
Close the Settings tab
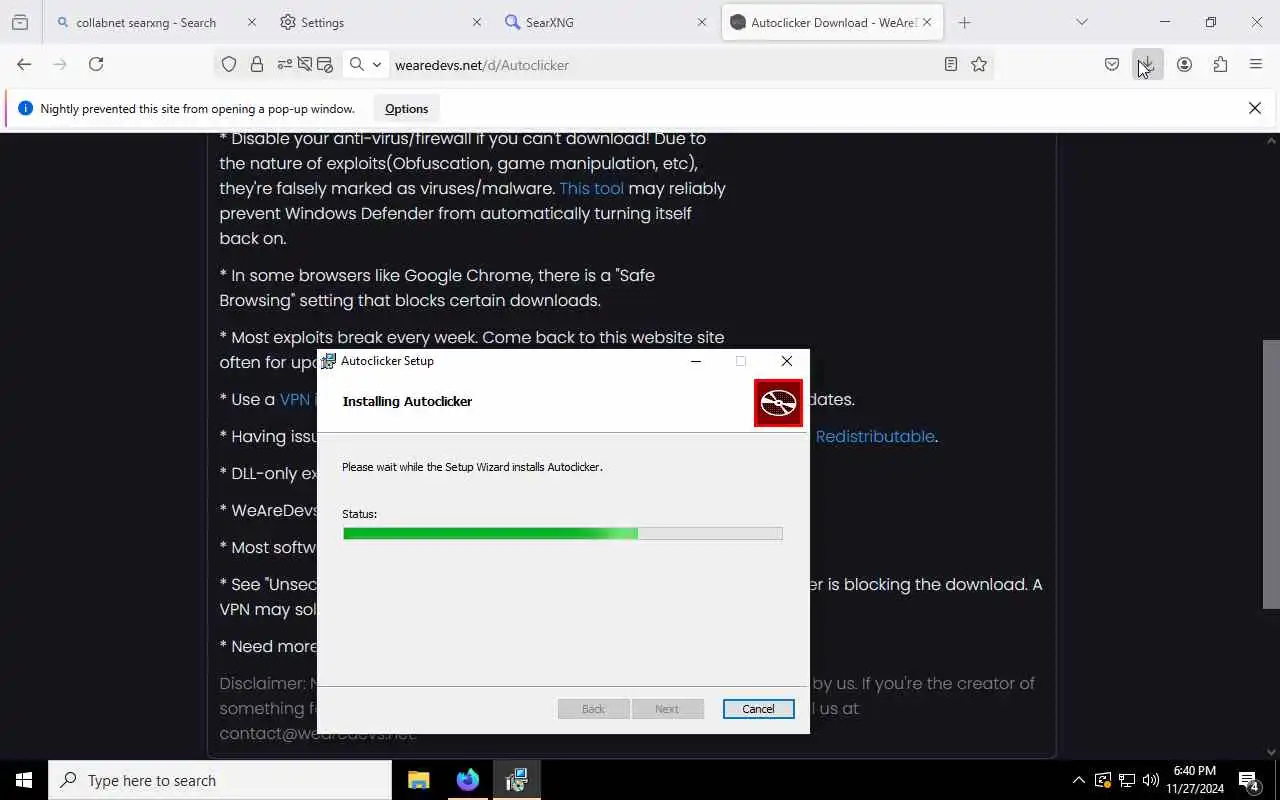[477, 22]
